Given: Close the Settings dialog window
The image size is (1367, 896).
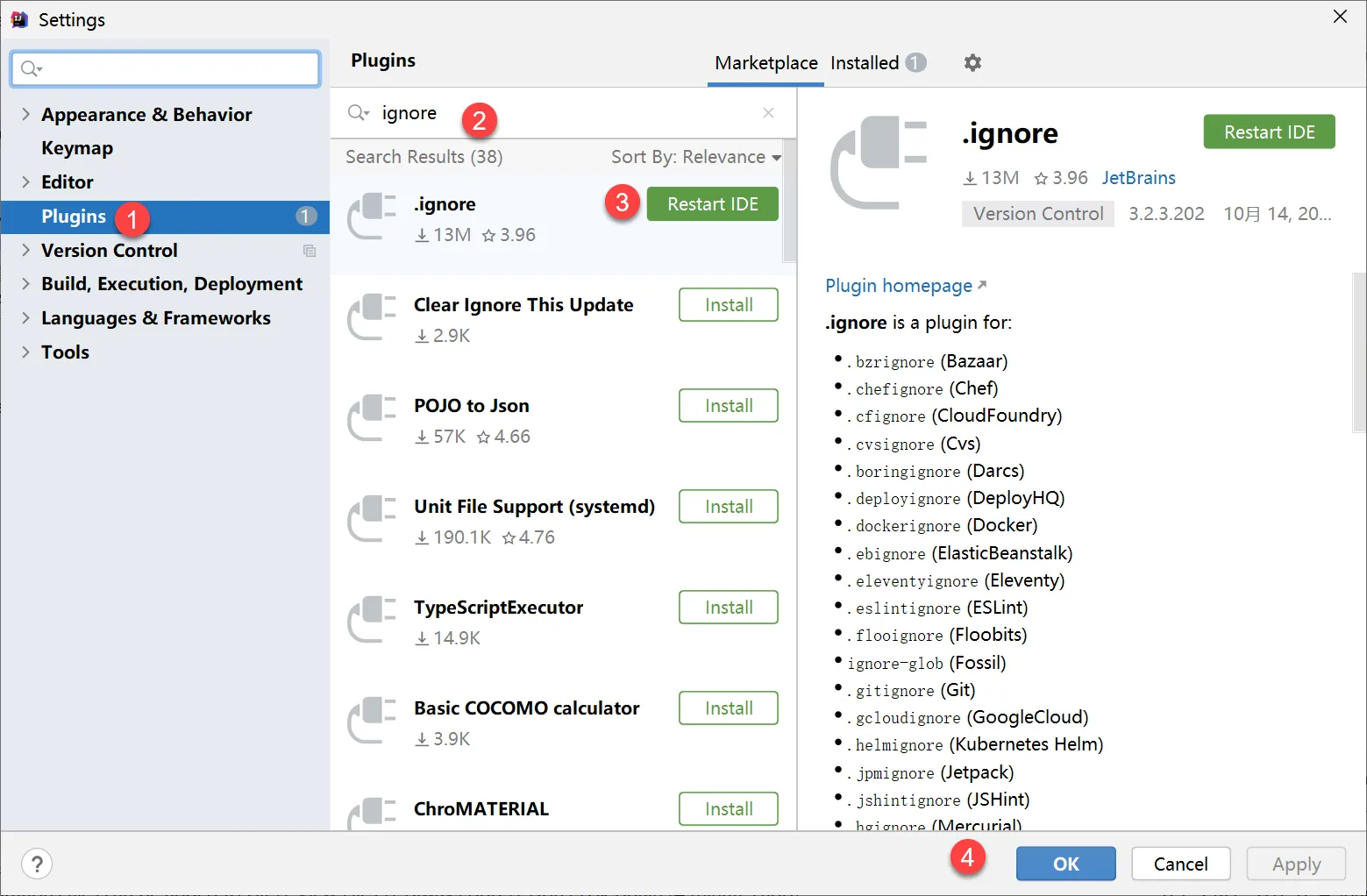Looking at the screenshot, I should click(1340, 17).
